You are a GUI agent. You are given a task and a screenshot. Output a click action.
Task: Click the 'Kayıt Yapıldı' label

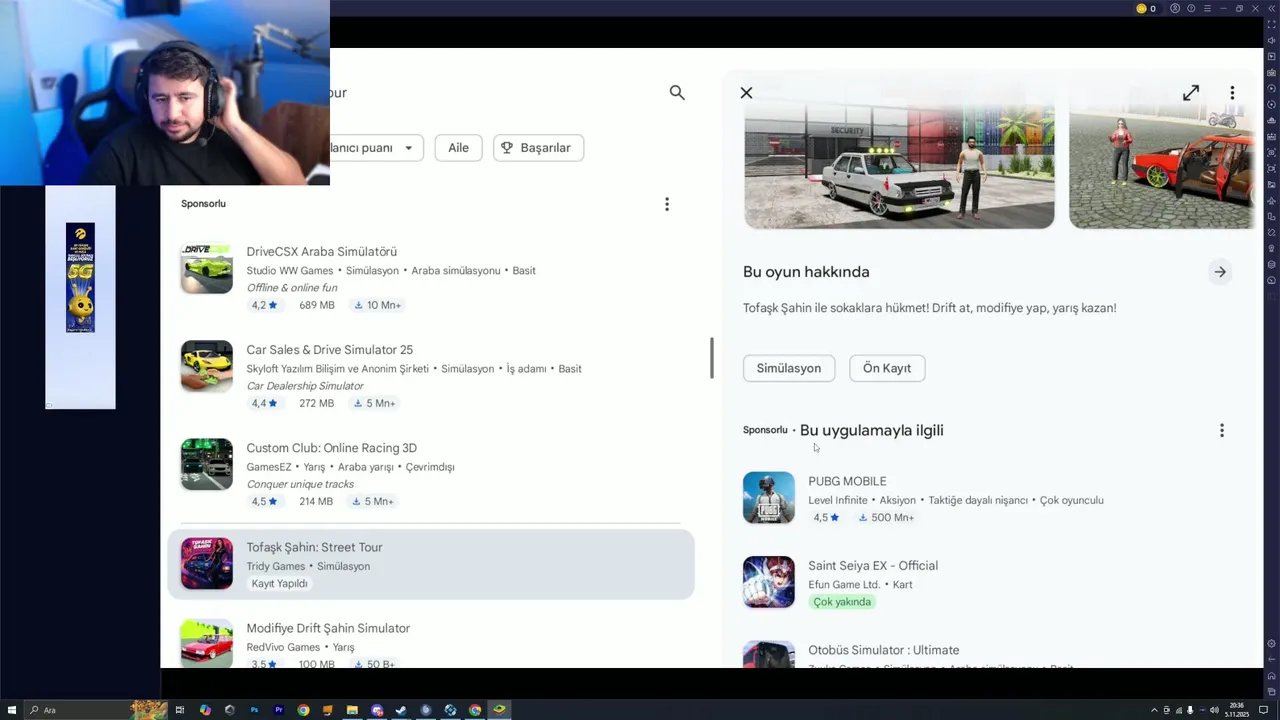point(280,584)
